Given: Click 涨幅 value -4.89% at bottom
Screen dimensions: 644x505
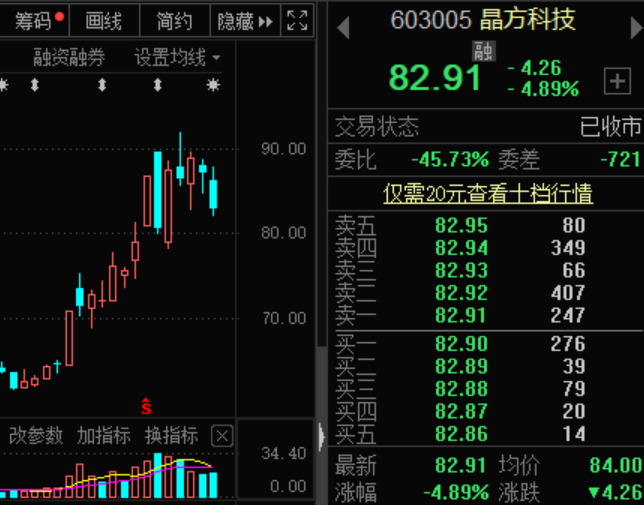Looking at the screenshot, I should tap(456, 492).
